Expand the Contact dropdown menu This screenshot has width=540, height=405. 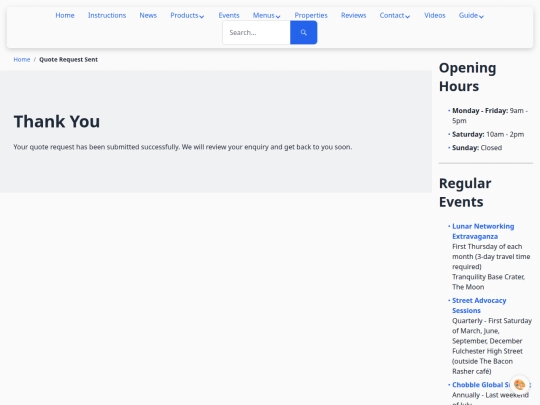pos(395,15)
